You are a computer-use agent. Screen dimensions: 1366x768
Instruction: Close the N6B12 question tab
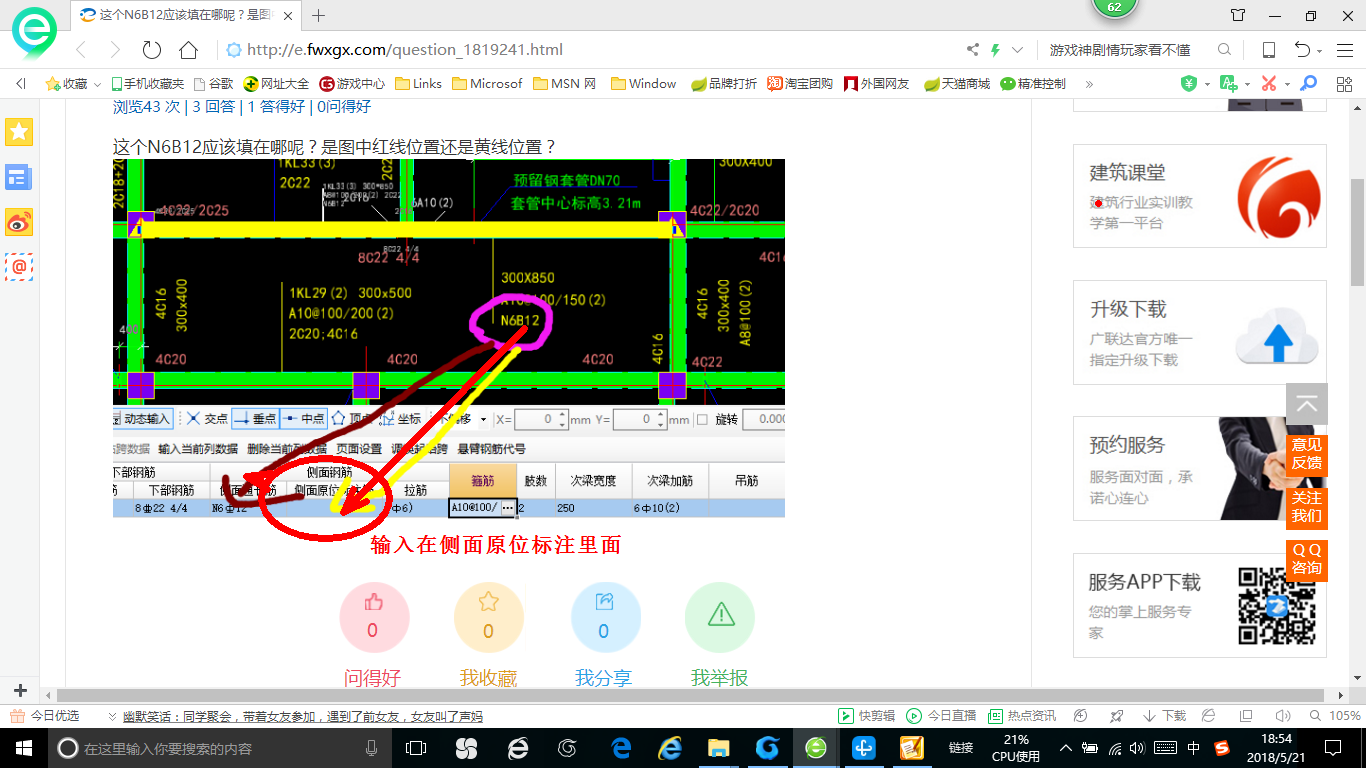(x=290, y=15)
